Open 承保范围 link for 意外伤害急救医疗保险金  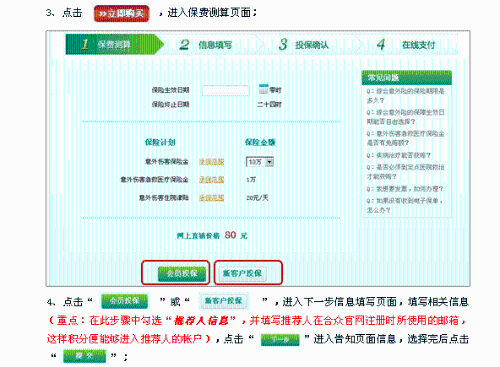[x=211, y=180]
